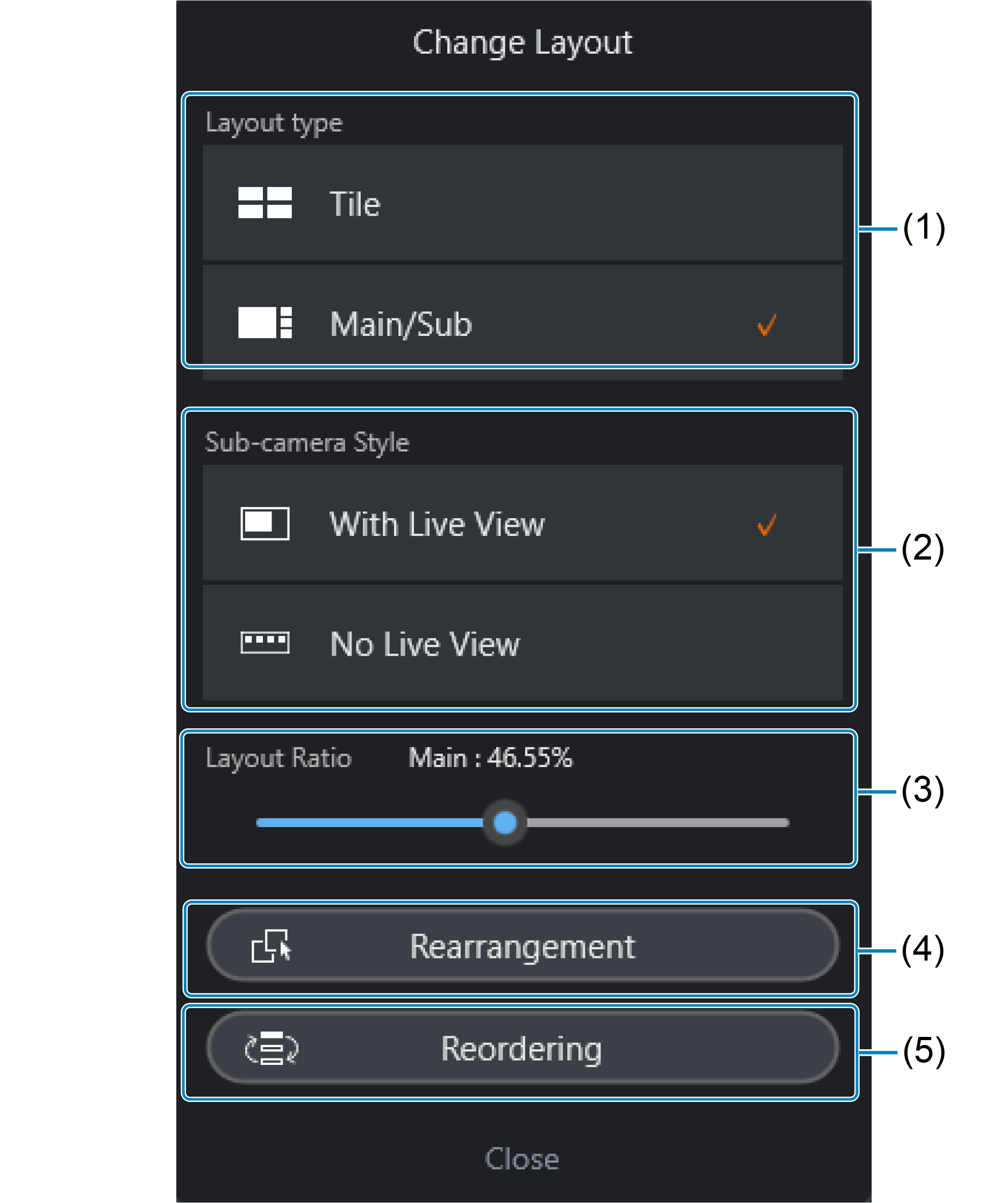The height and width of the screenshot is (1203, 1008).
Task: Click the orange checkmark beside Main/Sub
Action: pyautogui.click(x=766, y=324)
